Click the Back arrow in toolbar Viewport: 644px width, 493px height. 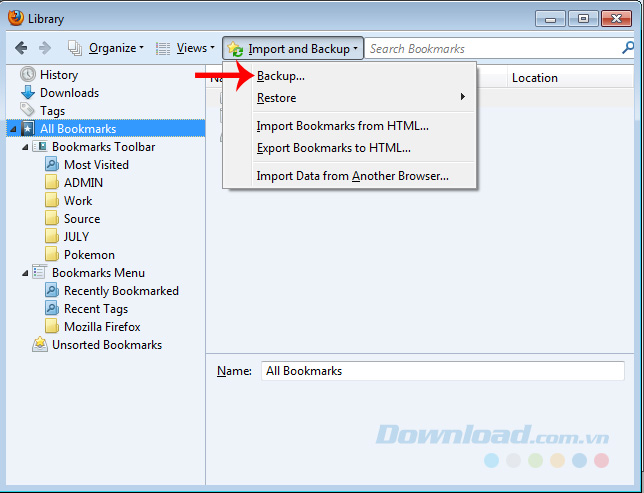[21, 48]
